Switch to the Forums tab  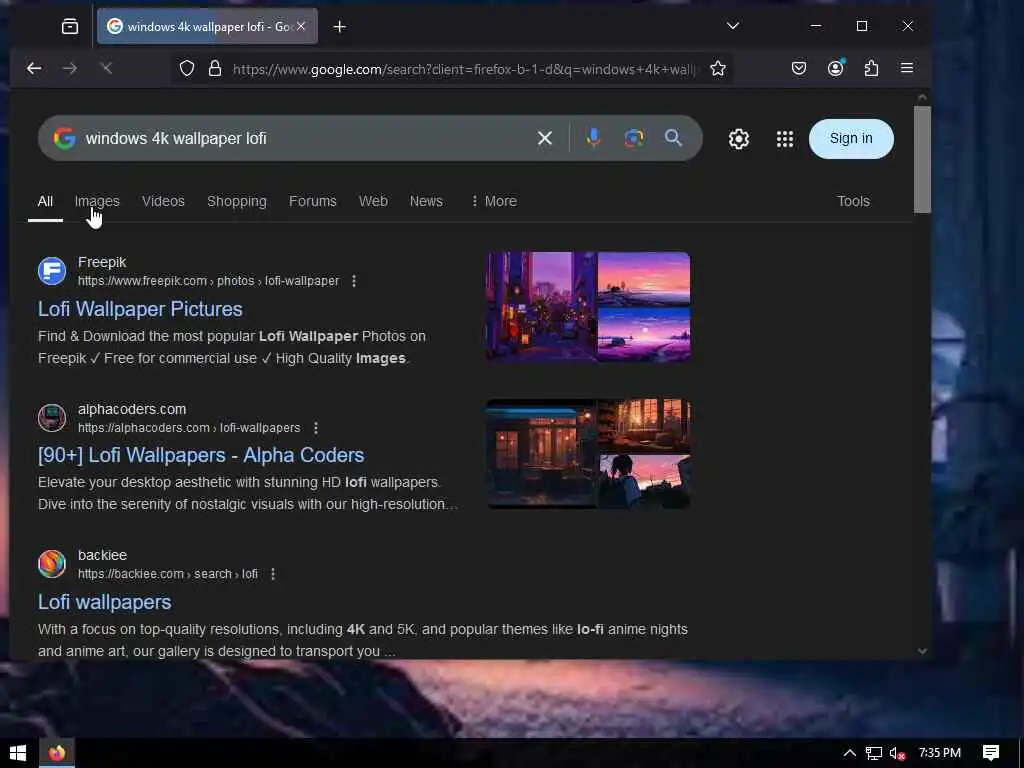point(313,201)
